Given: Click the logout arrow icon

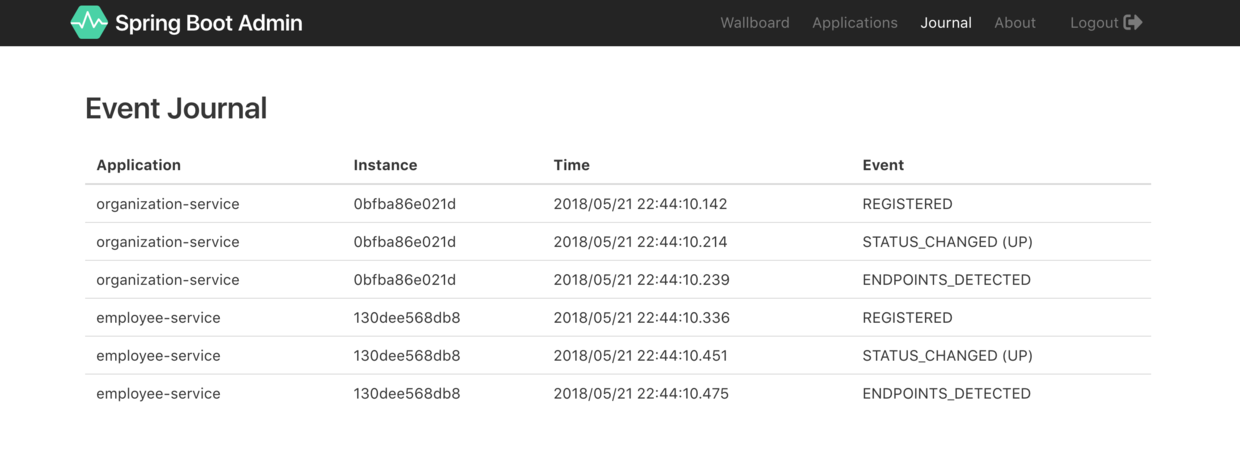Looking at the screenshot, I should (1133, 22).
